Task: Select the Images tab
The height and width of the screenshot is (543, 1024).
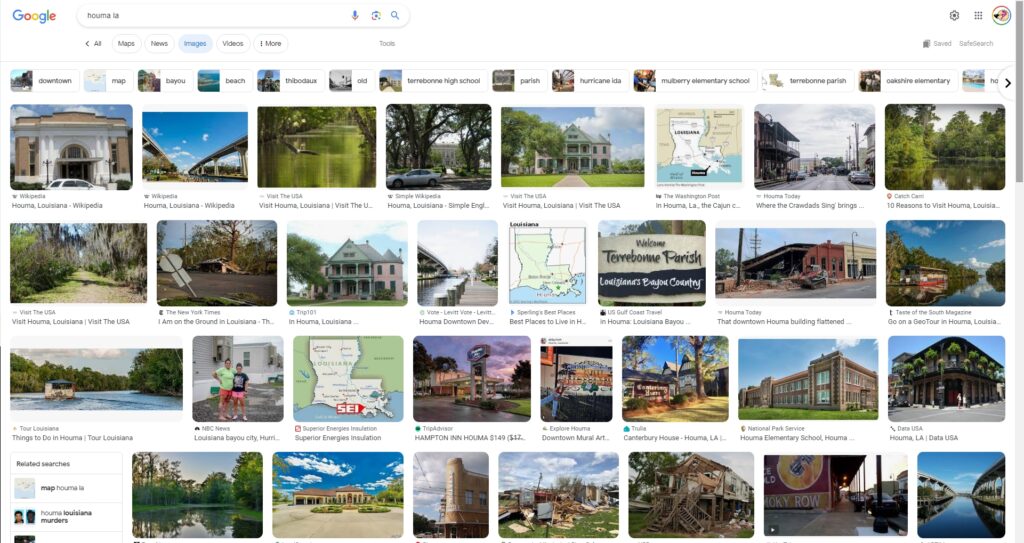Action: coord(195,44)
